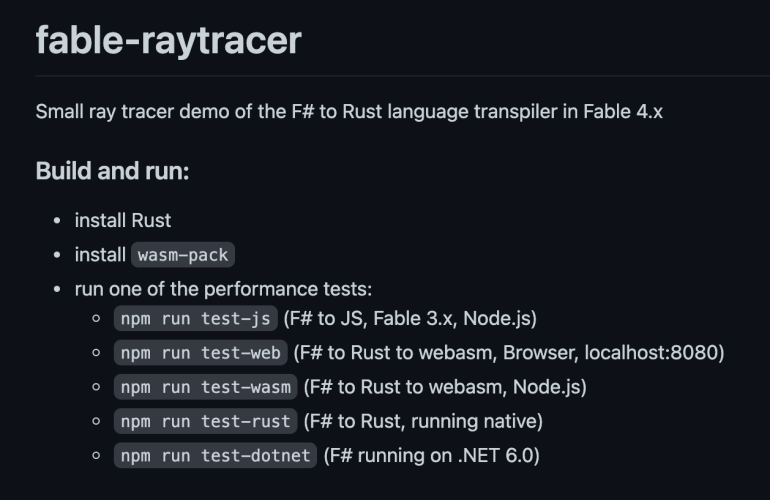Click the wasm-pack code snippet
The width and height of the screenshot is (770, 500).
[x=183, y=255]
